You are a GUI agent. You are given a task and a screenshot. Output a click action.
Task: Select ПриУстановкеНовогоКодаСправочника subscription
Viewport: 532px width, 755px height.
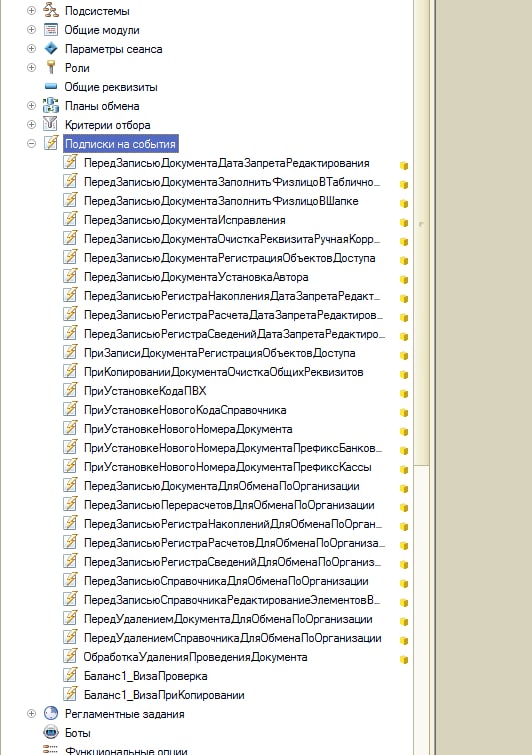[185, 410]
